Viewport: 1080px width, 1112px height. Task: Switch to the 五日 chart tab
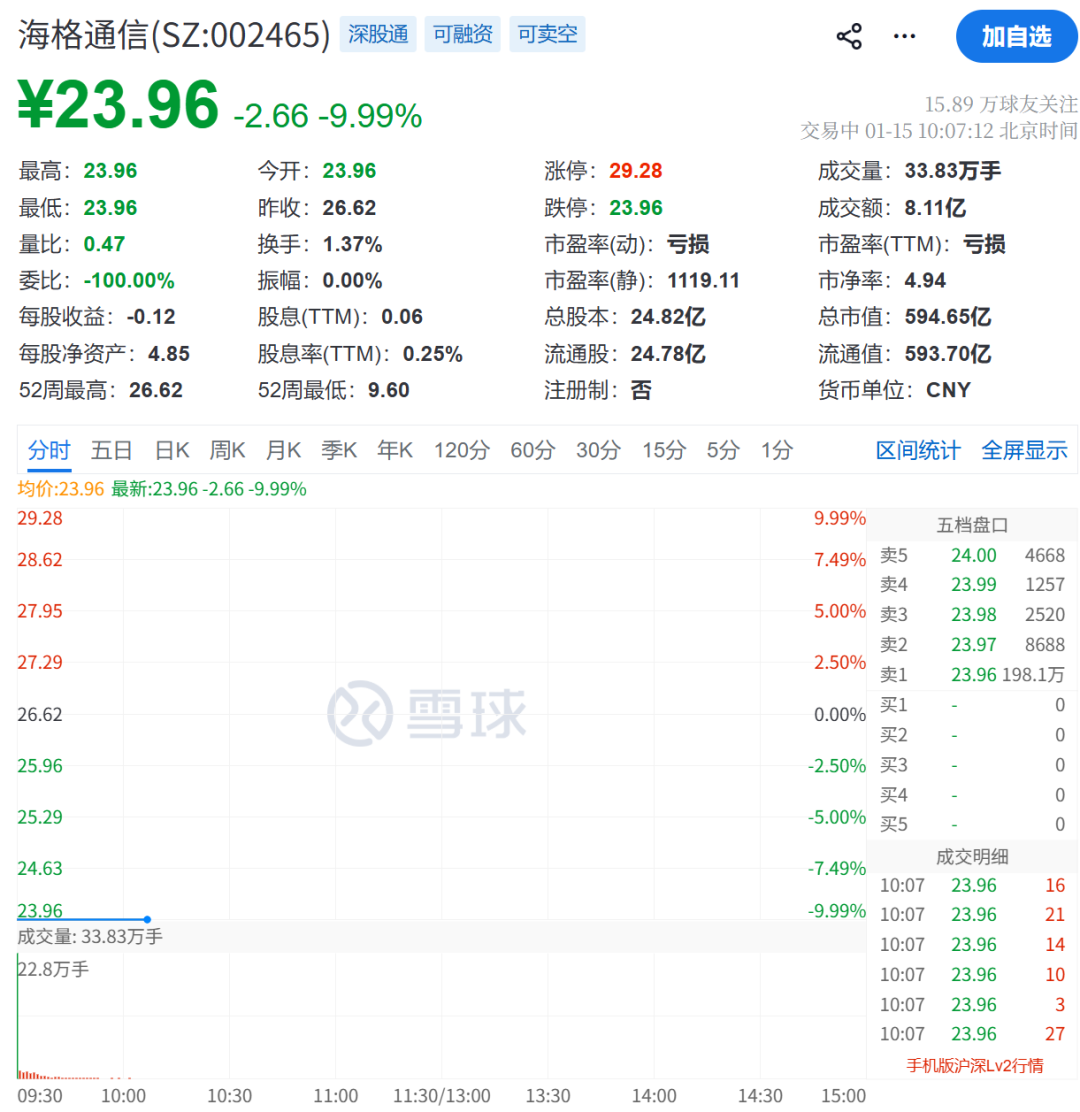110,450
